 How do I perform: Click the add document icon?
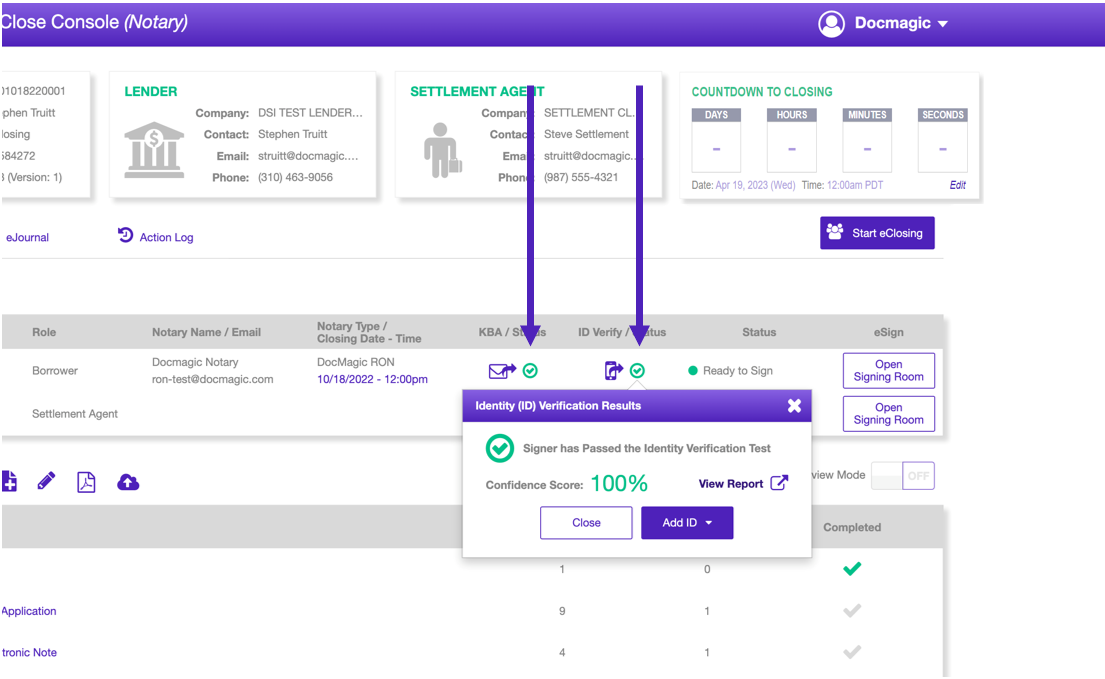pos(9,482)
